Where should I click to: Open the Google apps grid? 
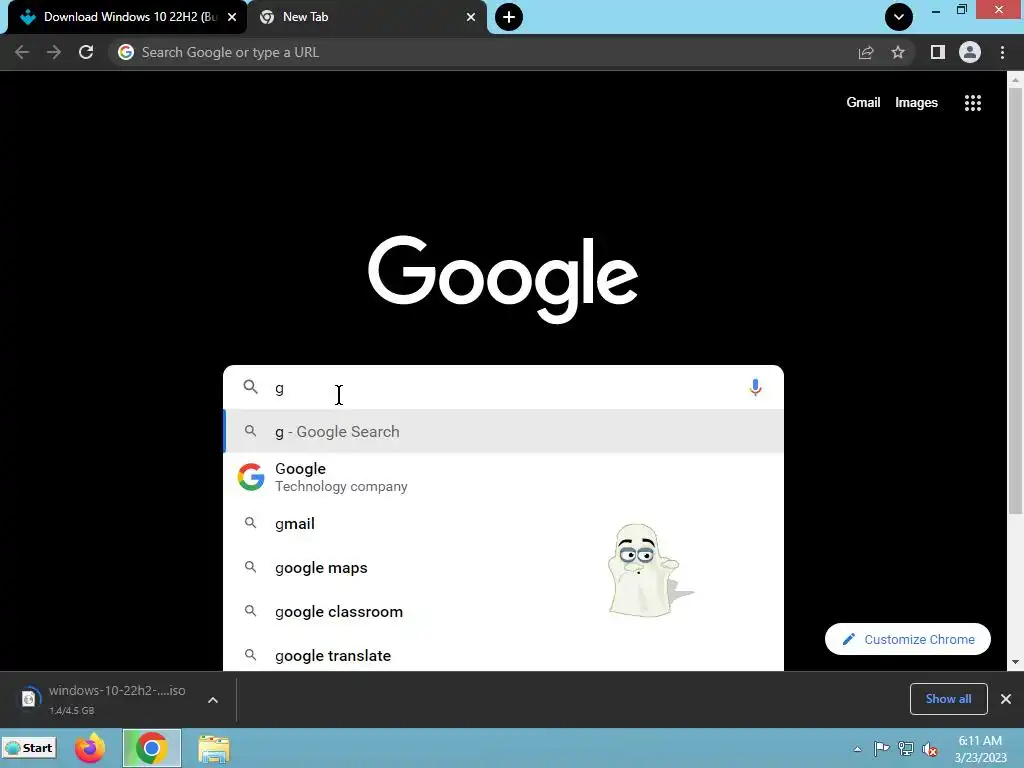point(972,103)
